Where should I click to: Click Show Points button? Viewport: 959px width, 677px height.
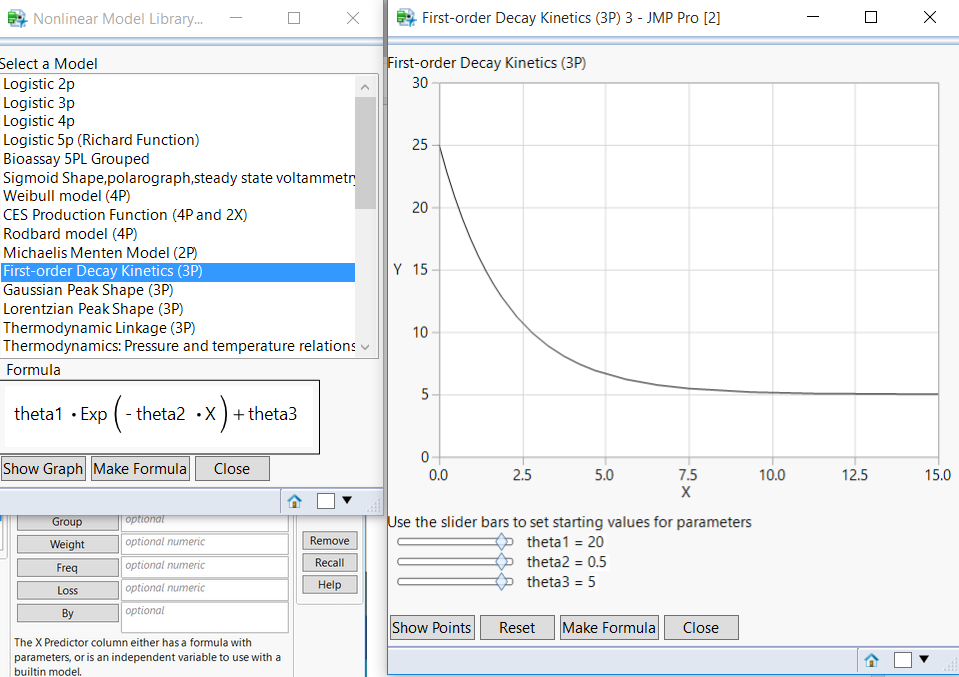point(431,627)
